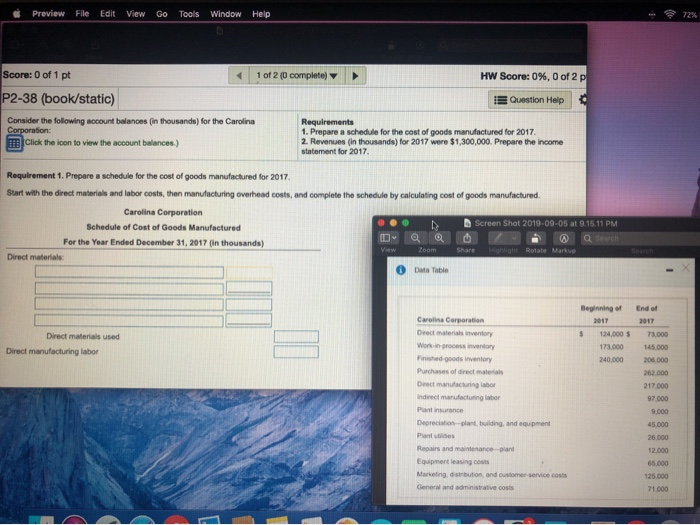
Task: Open the File menu
Action: tap(82, 14)
